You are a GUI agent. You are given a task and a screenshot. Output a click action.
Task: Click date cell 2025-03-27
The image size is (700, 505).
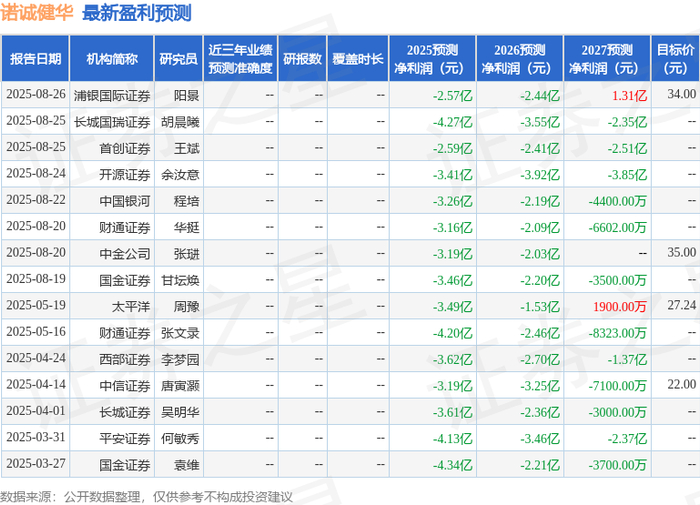[x=36, y=463]
